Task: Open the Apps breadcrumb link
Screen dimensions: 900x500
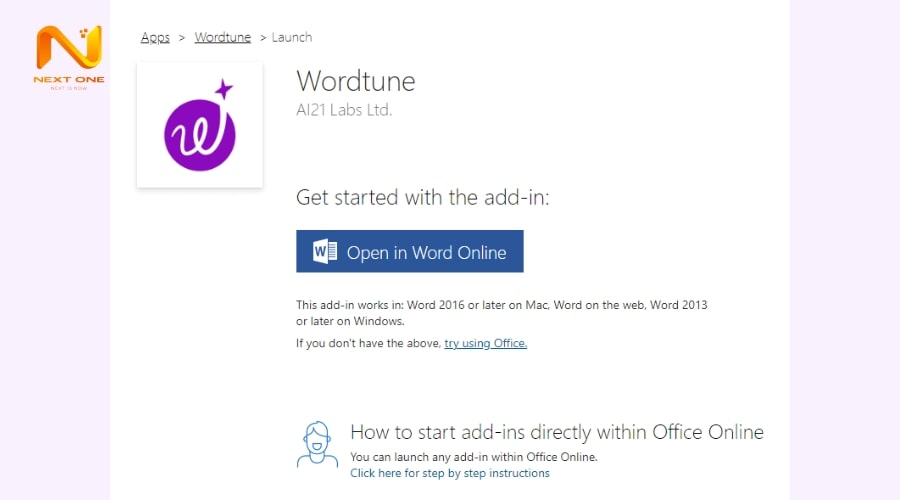Action: point(155,37)
